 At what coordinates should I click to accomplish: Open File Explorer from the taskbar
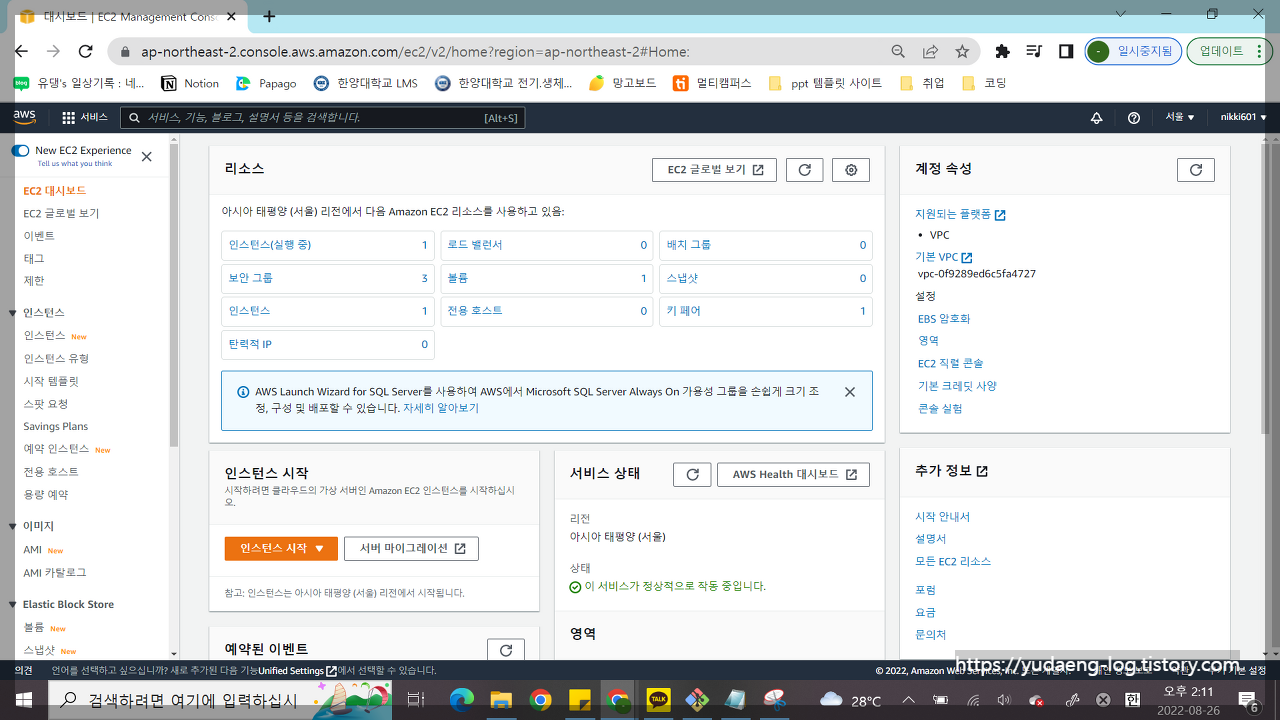click(501, 700)
